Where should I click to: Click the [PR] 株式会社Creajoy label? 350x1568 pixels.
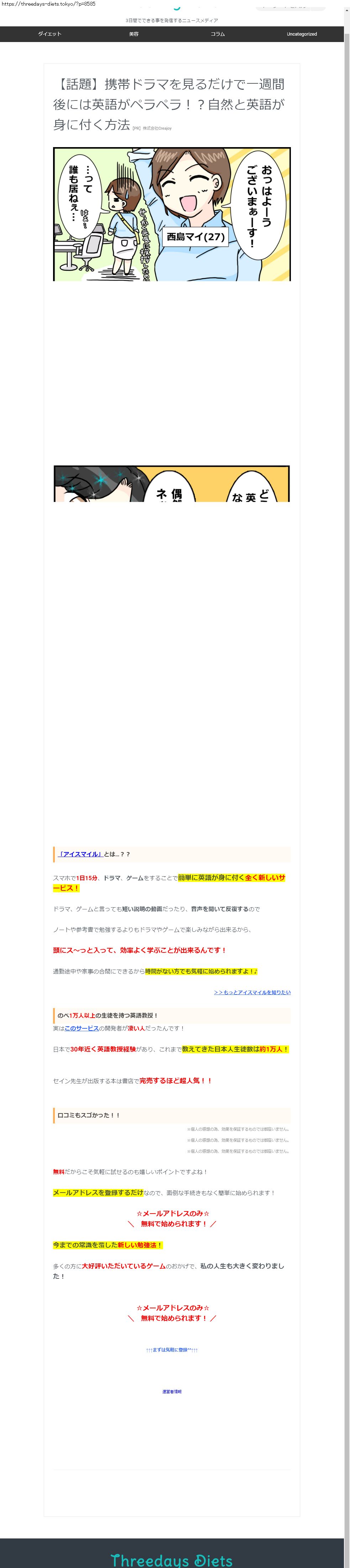click(152, 129)
